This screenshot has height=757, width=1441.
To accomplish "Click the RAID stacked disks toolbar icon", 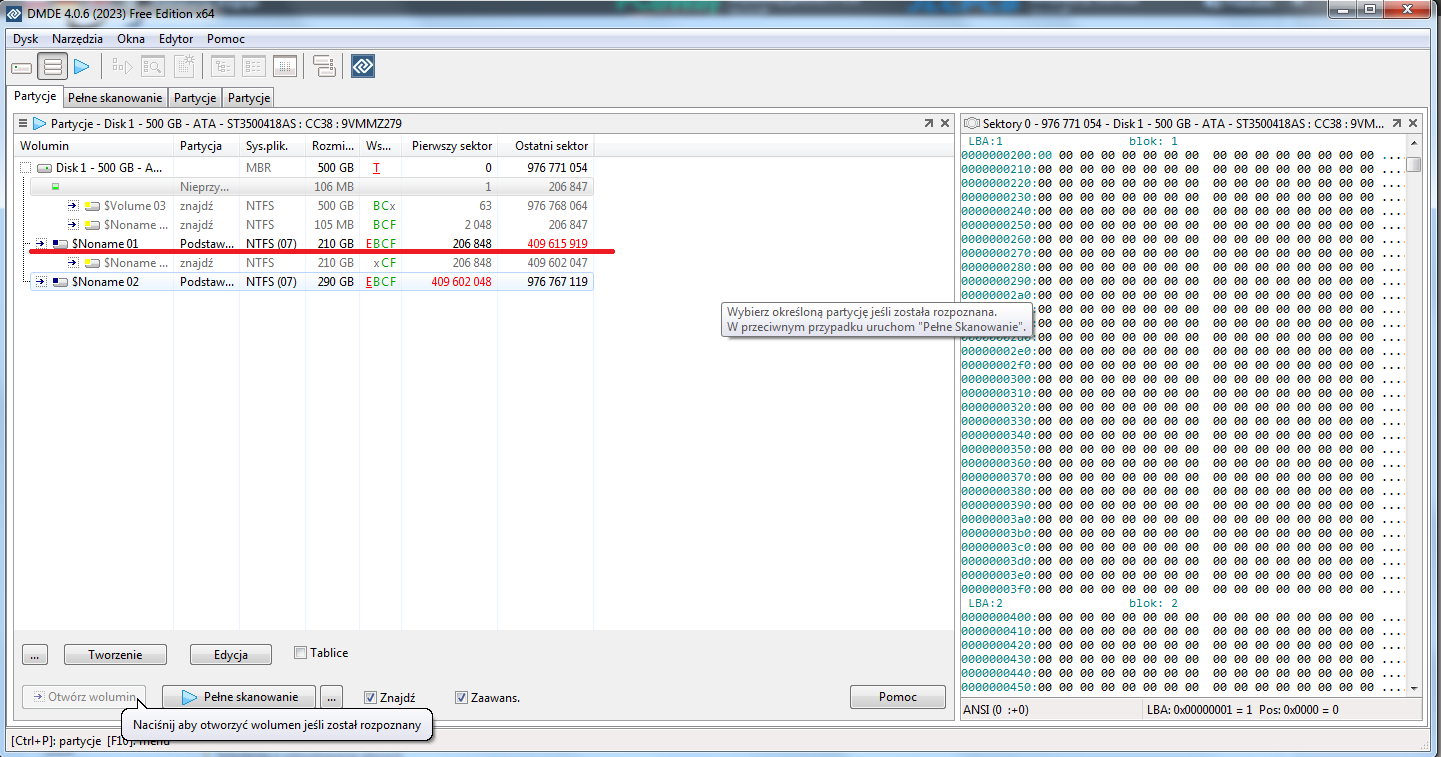I will 324,67.
